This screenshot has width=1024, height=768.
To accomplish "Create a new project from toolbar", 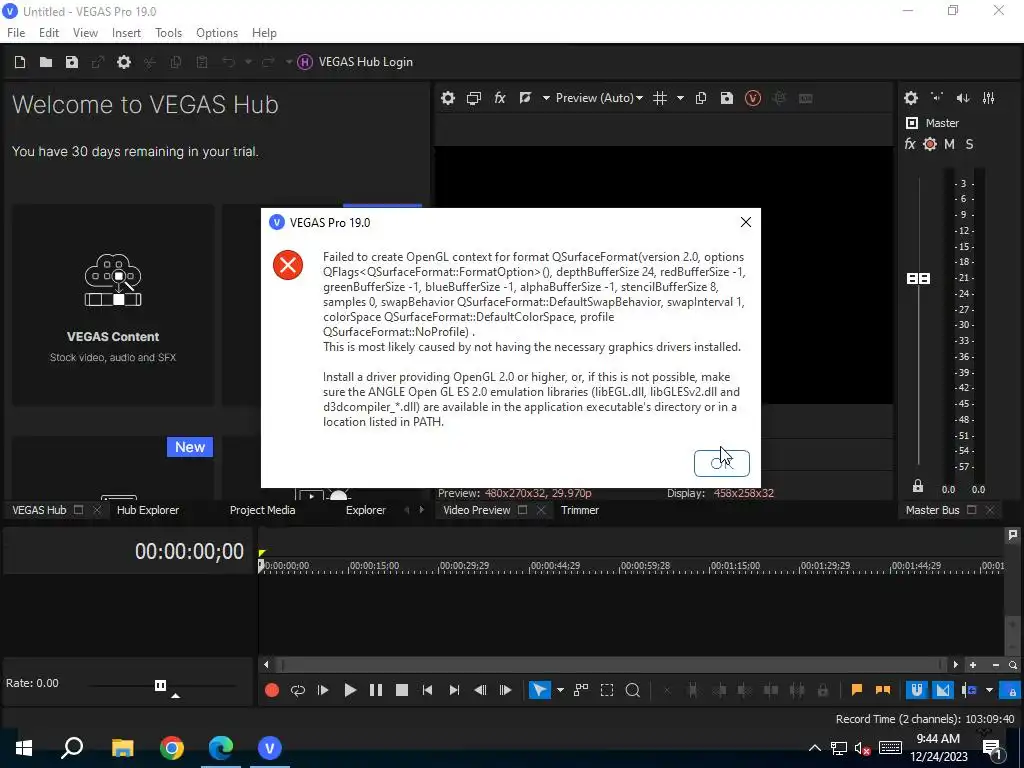I will click(x=20, y=62).
